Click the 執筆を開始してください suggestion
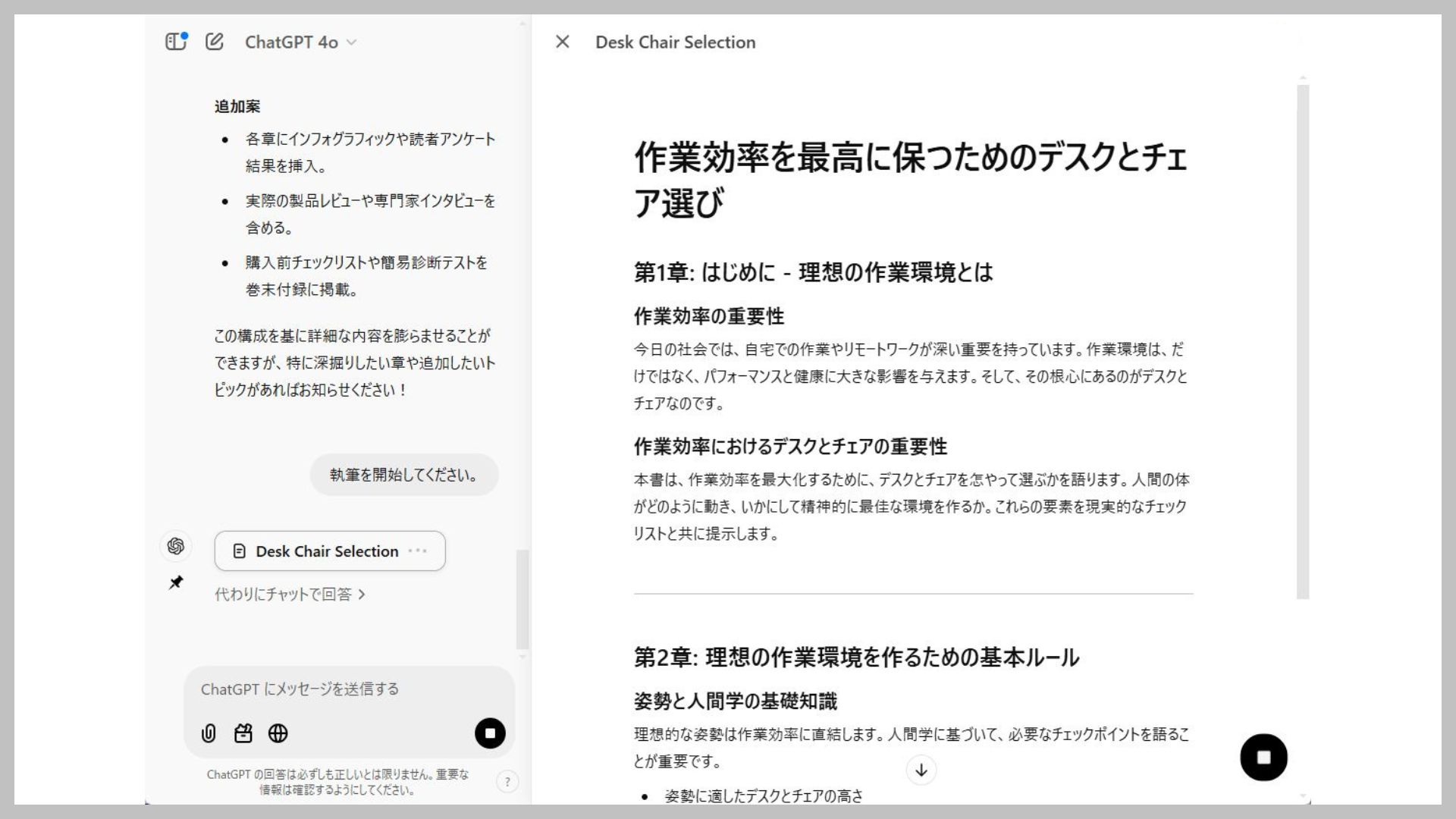 pyautogui.click(x=403, y=475)
